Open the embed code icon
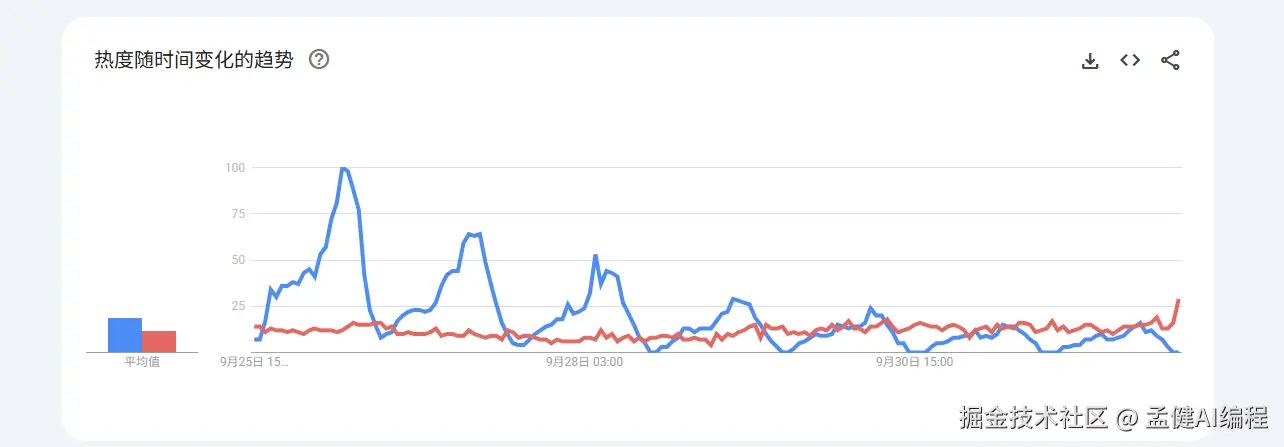 1130,60
